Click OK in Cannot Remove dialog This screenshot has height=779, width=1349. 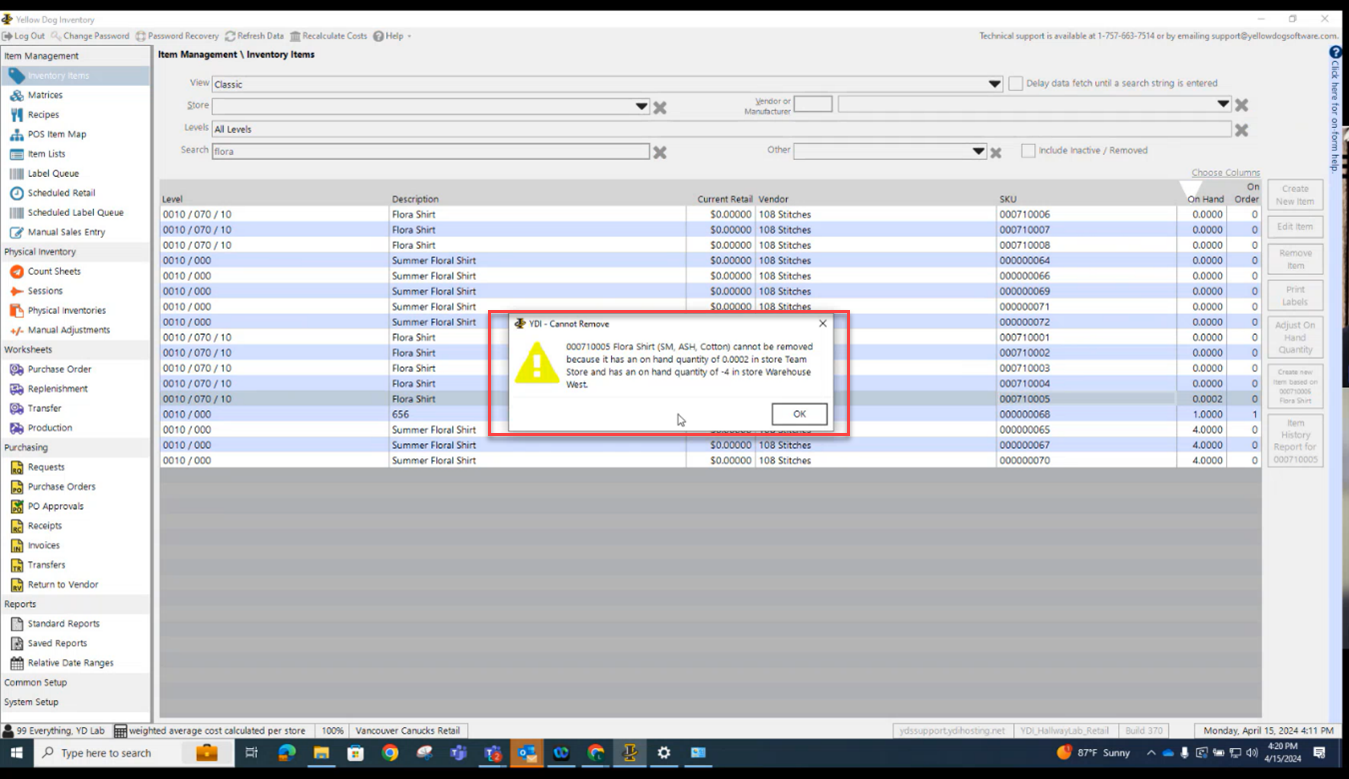[x=799, y=414]
